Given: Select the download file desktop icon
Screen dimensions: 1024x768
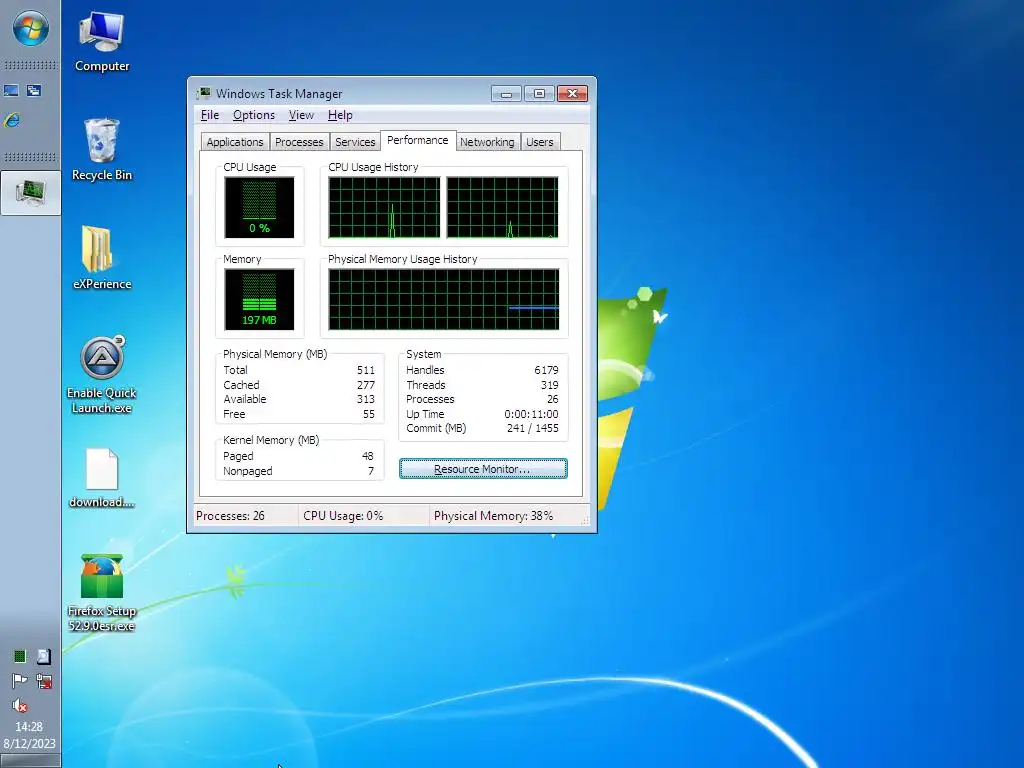Looking at the screenshot, I should pos(101,479).
